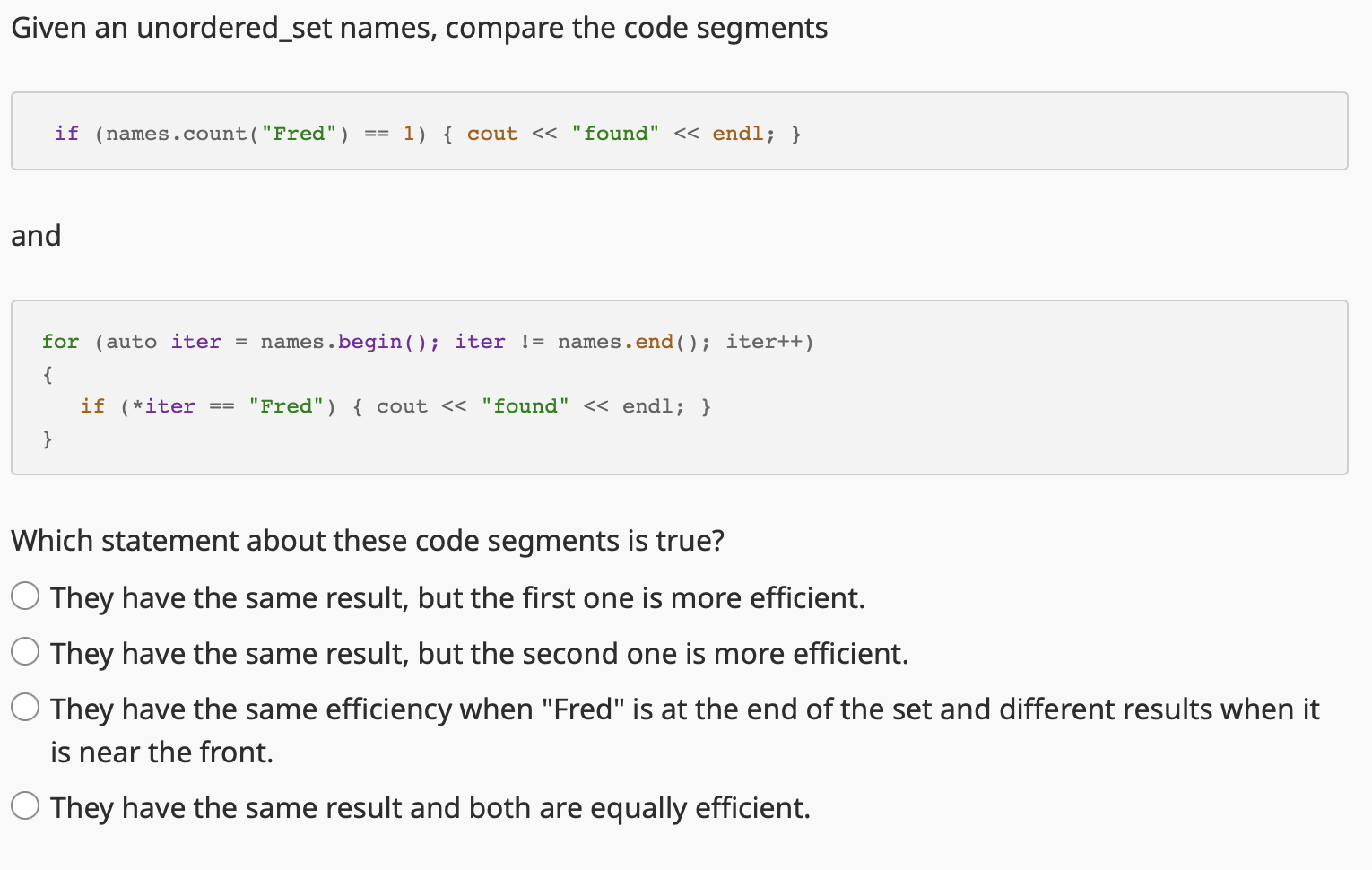Click the for loop keyword
This screenshot has height=870, width=1372.
click(x=59, y=341)
